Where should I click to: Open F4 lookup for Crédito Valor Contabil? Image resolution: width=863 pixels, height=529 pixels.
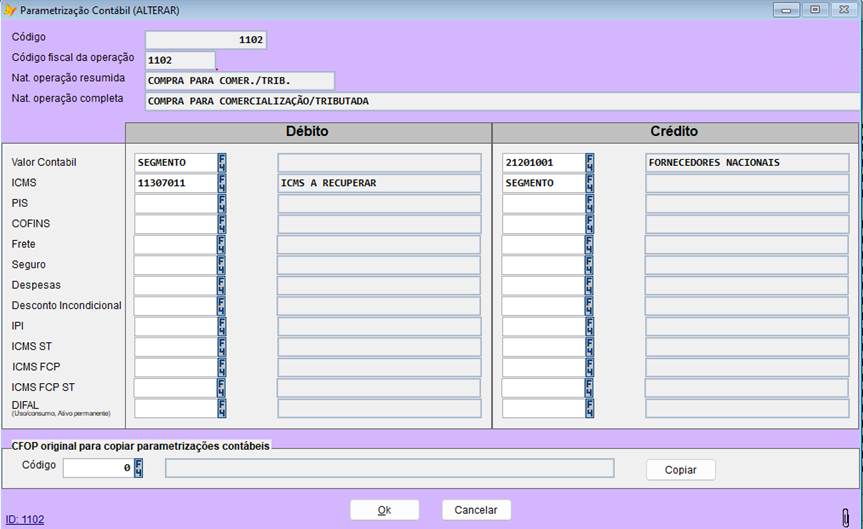point(590,163)
